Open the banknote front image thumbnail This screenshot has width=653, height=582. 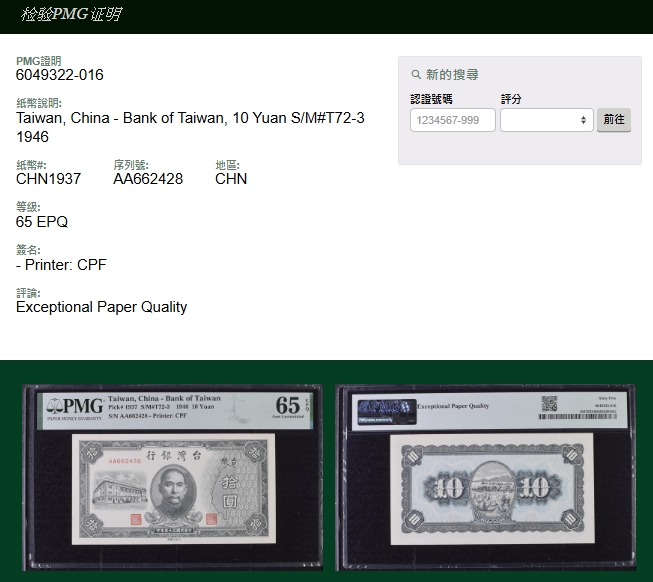coord(172,477)
